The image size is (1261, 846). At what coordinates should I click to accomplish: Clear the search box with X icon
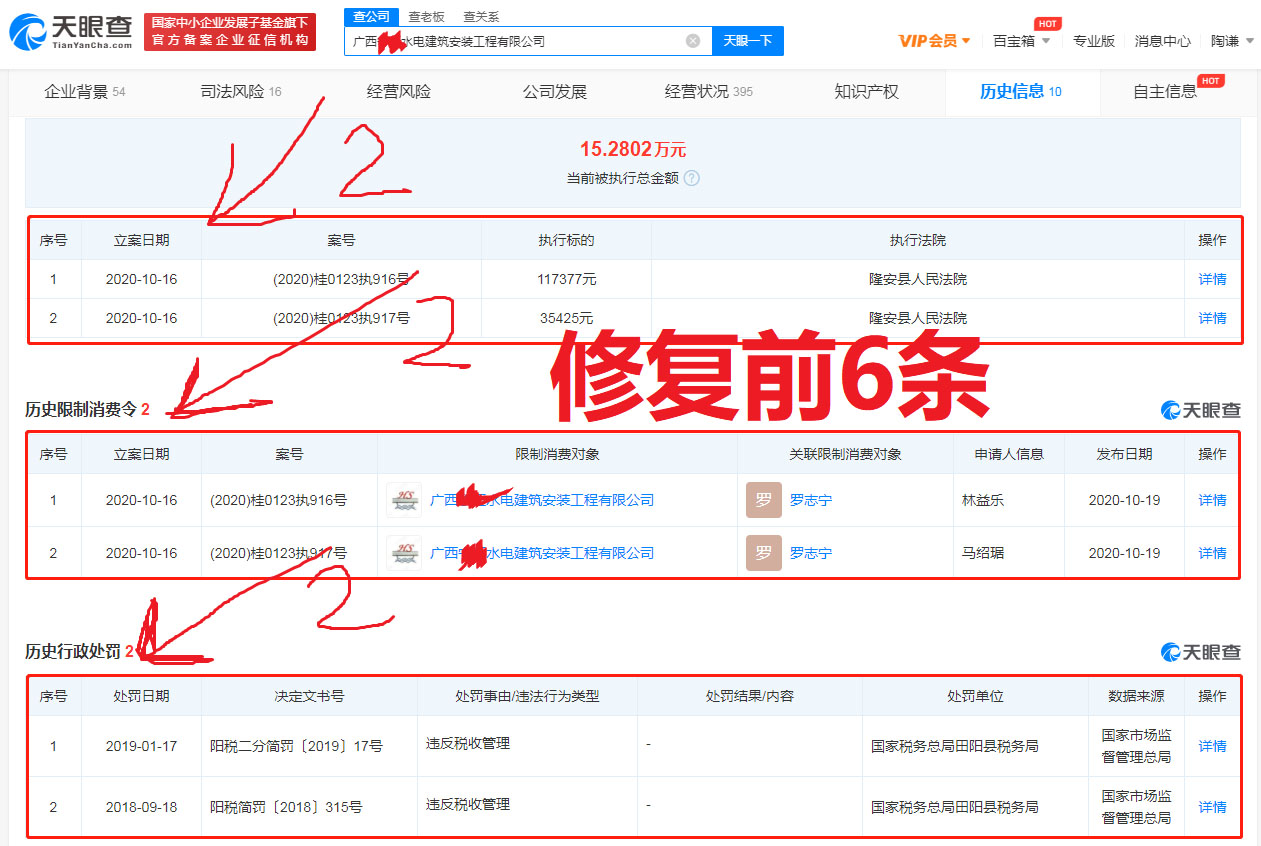coord(693,41)
